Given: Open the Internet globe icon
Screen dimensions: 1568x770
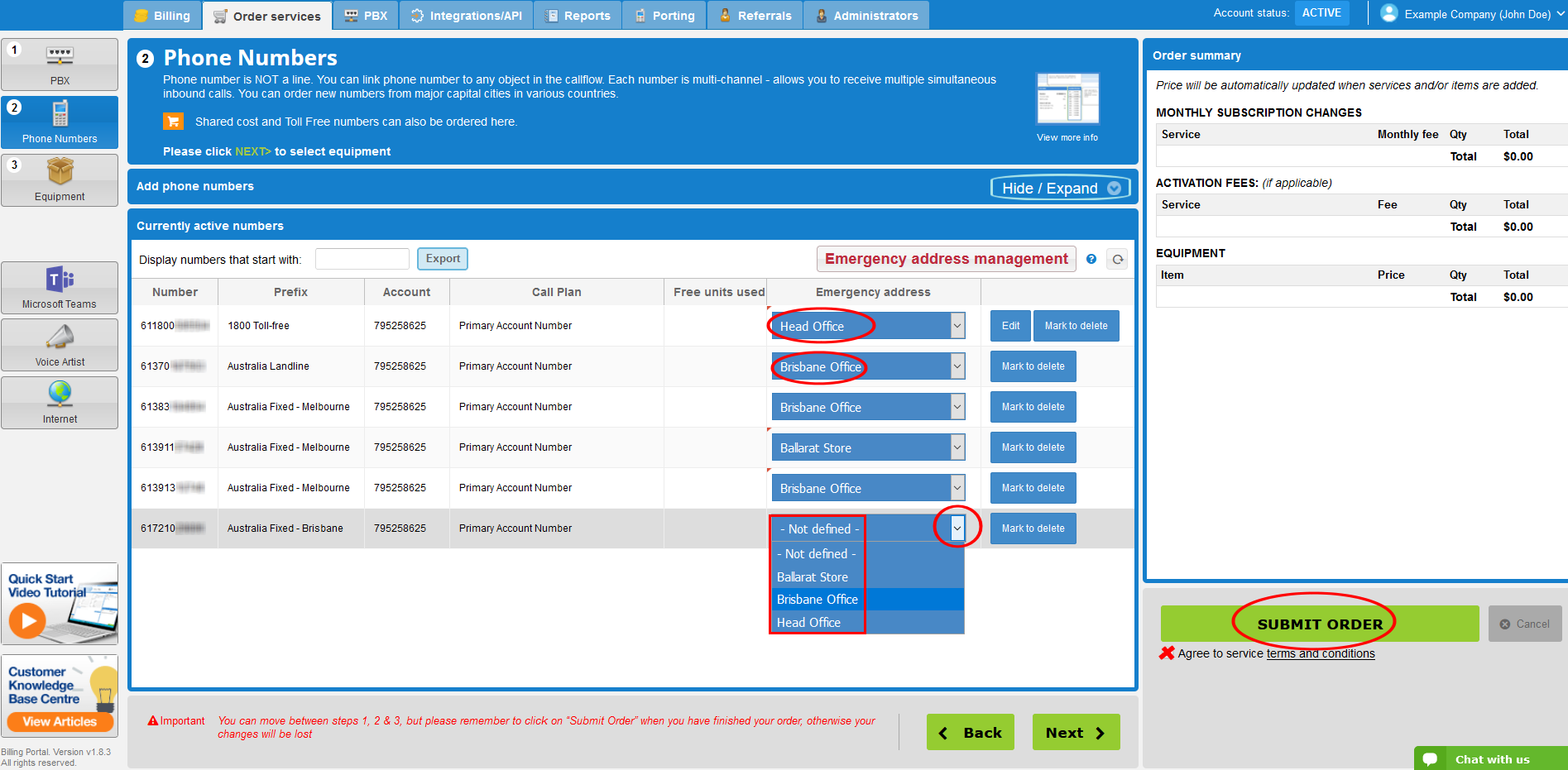Looking at the screenshot, I should [x=60, y=395].
